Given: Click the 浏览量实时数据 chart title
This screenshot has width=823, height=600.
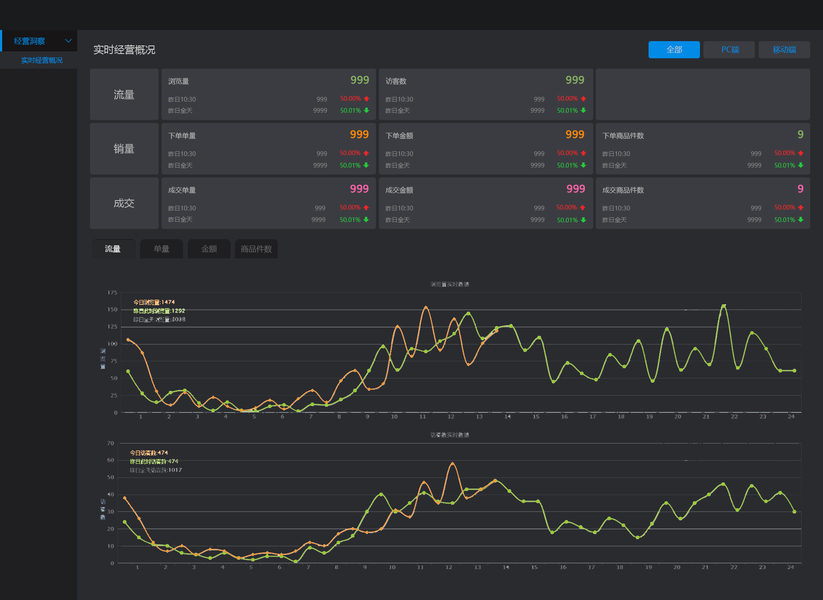Looking at the screenshot, I should tap(450, 284).
